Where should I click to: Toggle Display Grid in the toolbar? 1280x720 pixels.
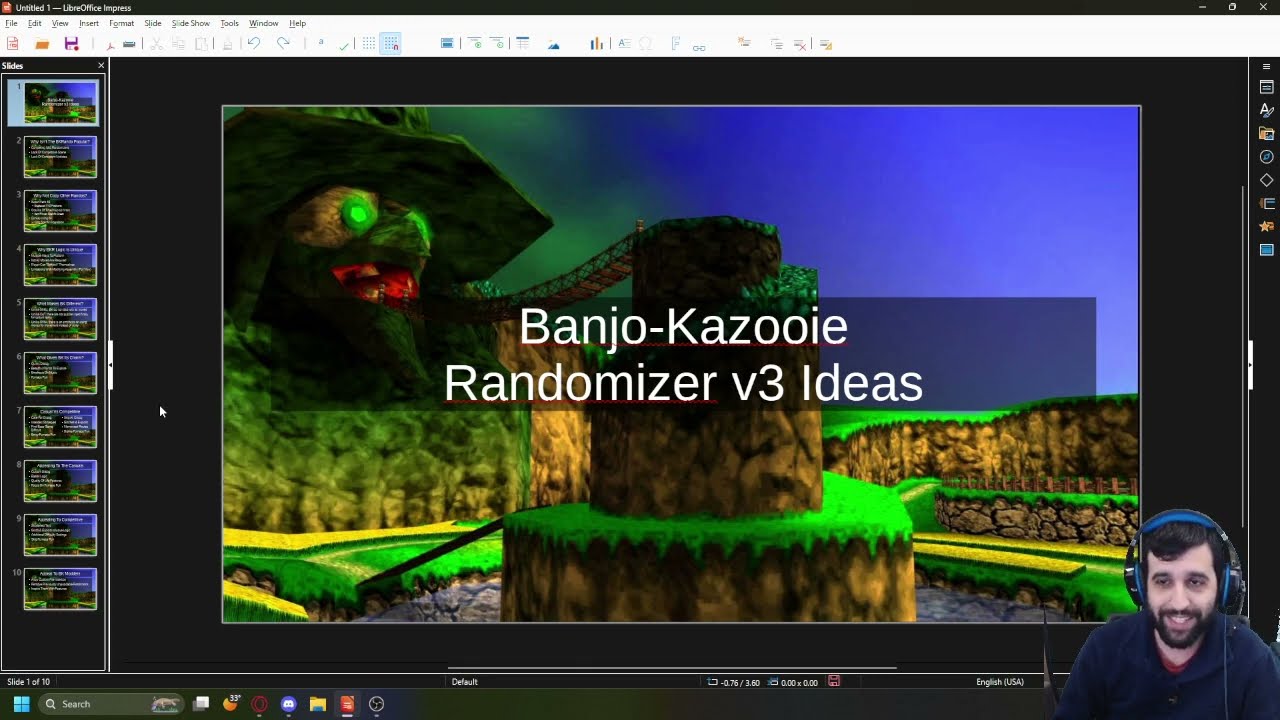tap(369, 44)
